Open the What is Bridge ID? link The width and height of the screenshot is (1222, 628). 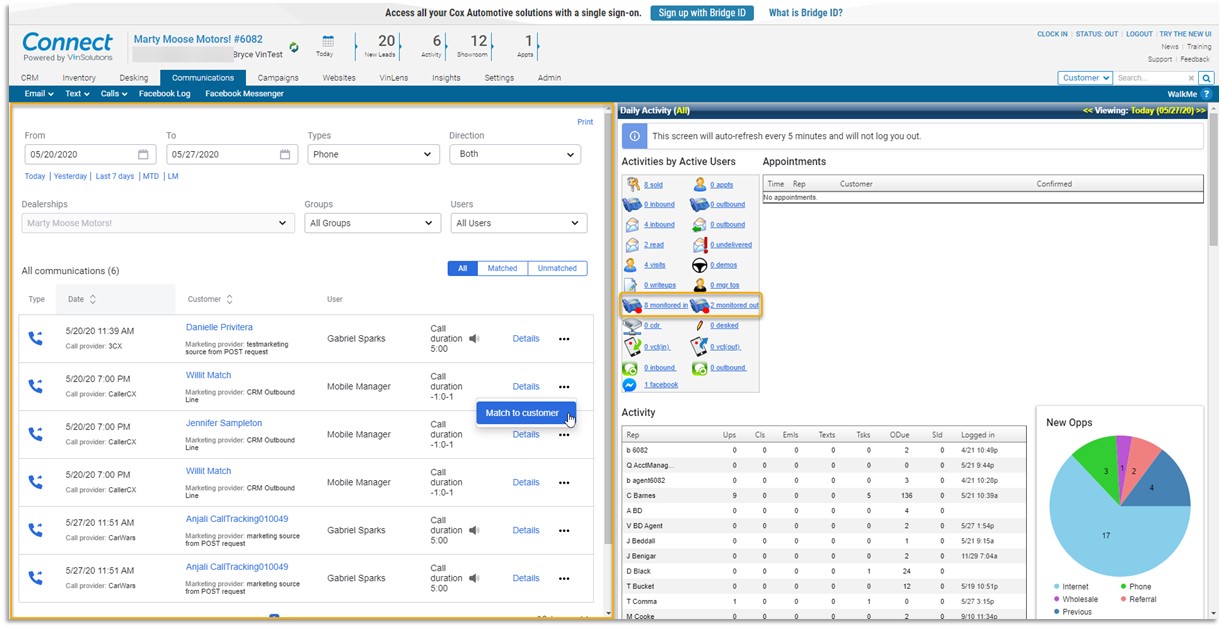(805, 13)
